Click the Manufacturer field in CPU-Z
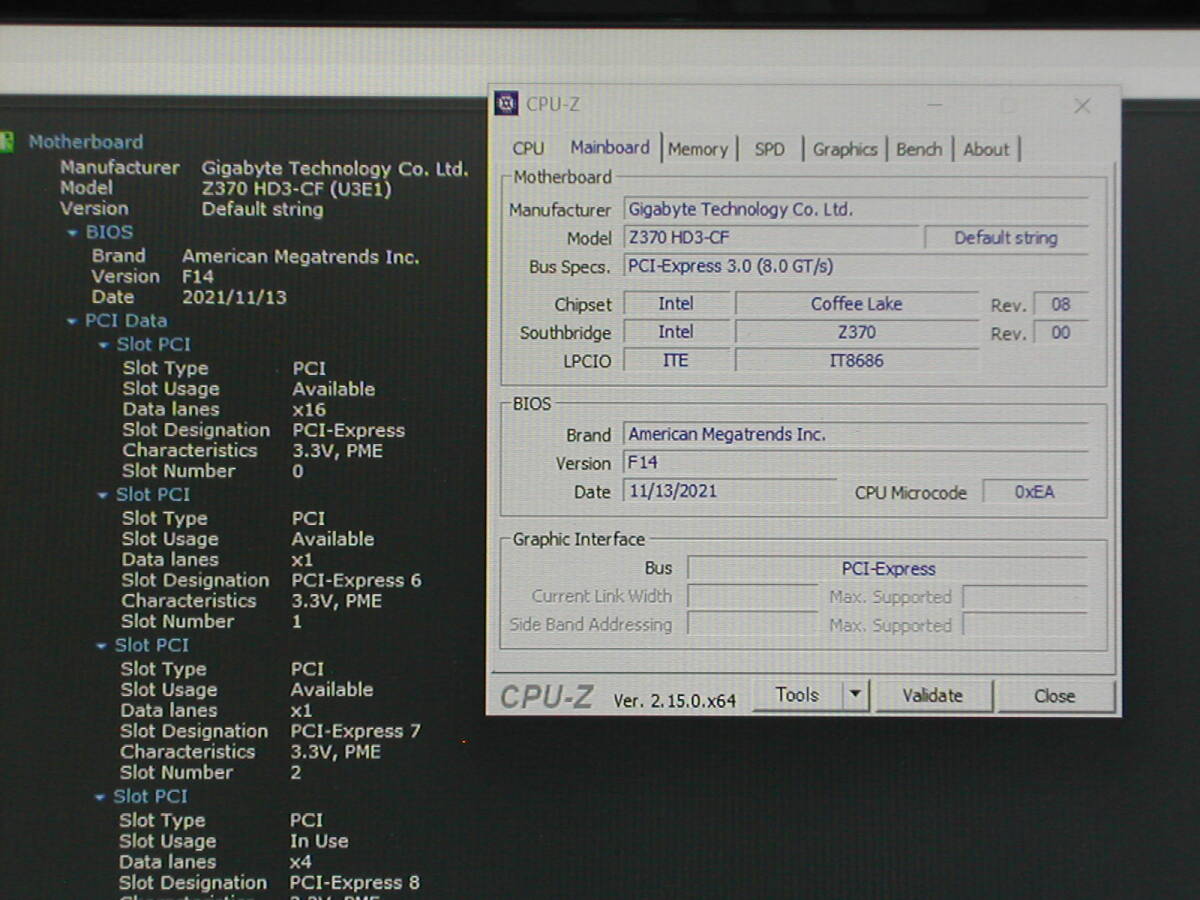The image size is (1200, 900). point(855,209)
